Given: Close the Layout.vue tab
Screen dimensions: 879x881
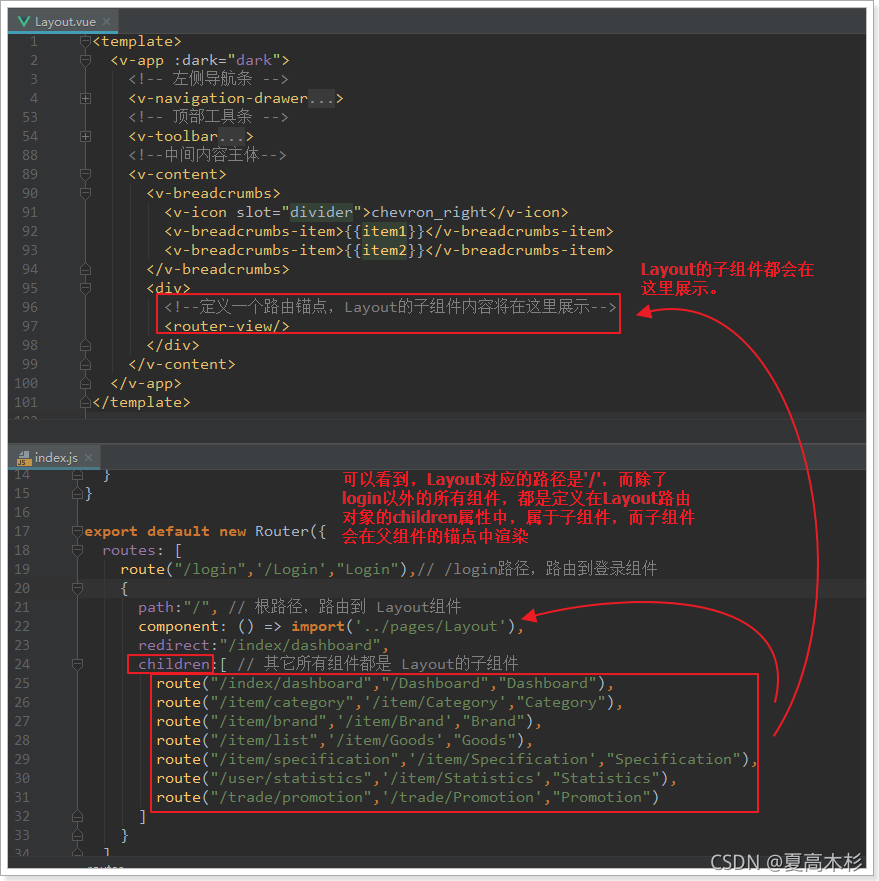Looking at the screenshot, I should point(106,21).
